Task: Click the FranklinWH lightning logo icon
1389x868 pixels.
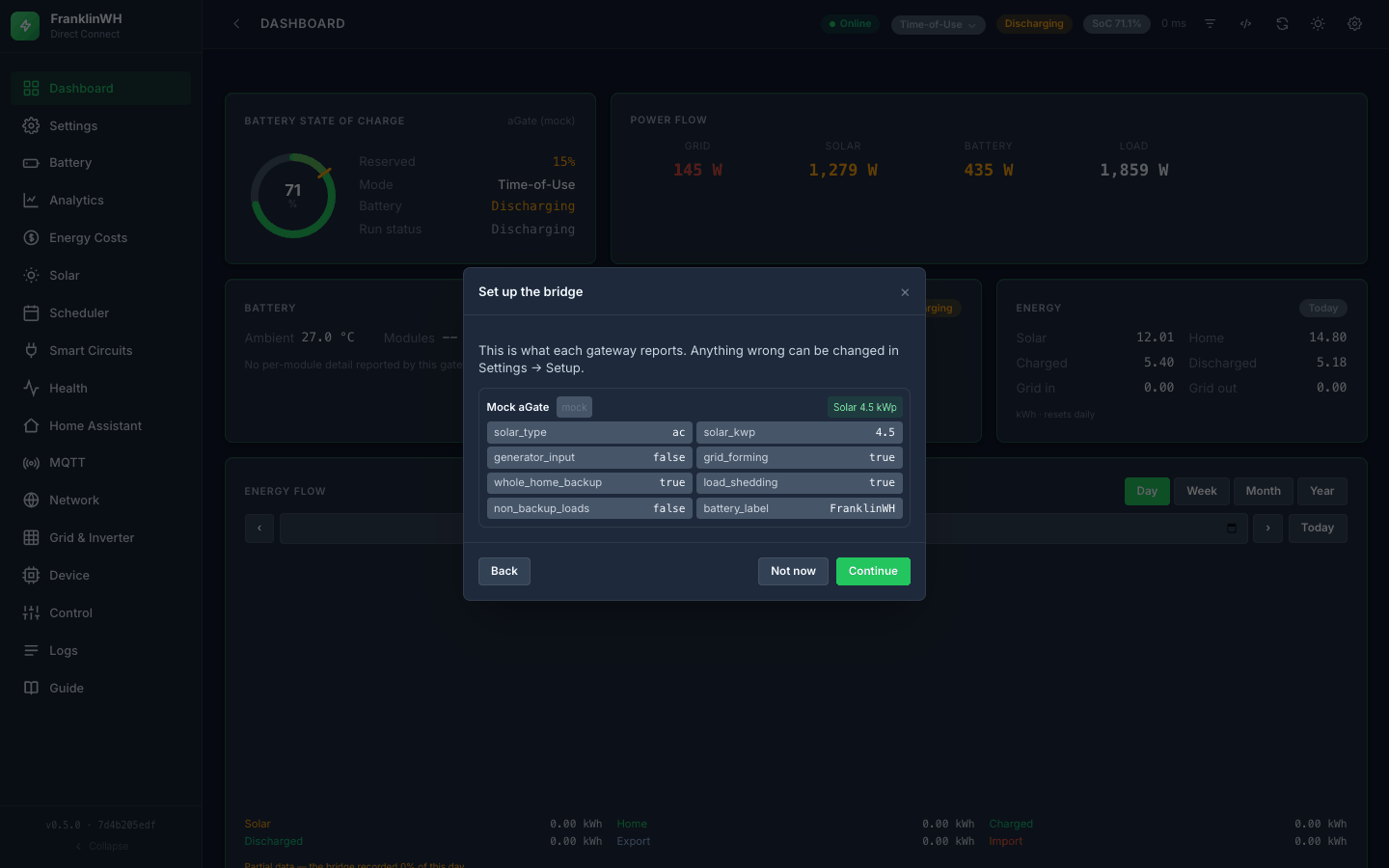Action: 25,26
